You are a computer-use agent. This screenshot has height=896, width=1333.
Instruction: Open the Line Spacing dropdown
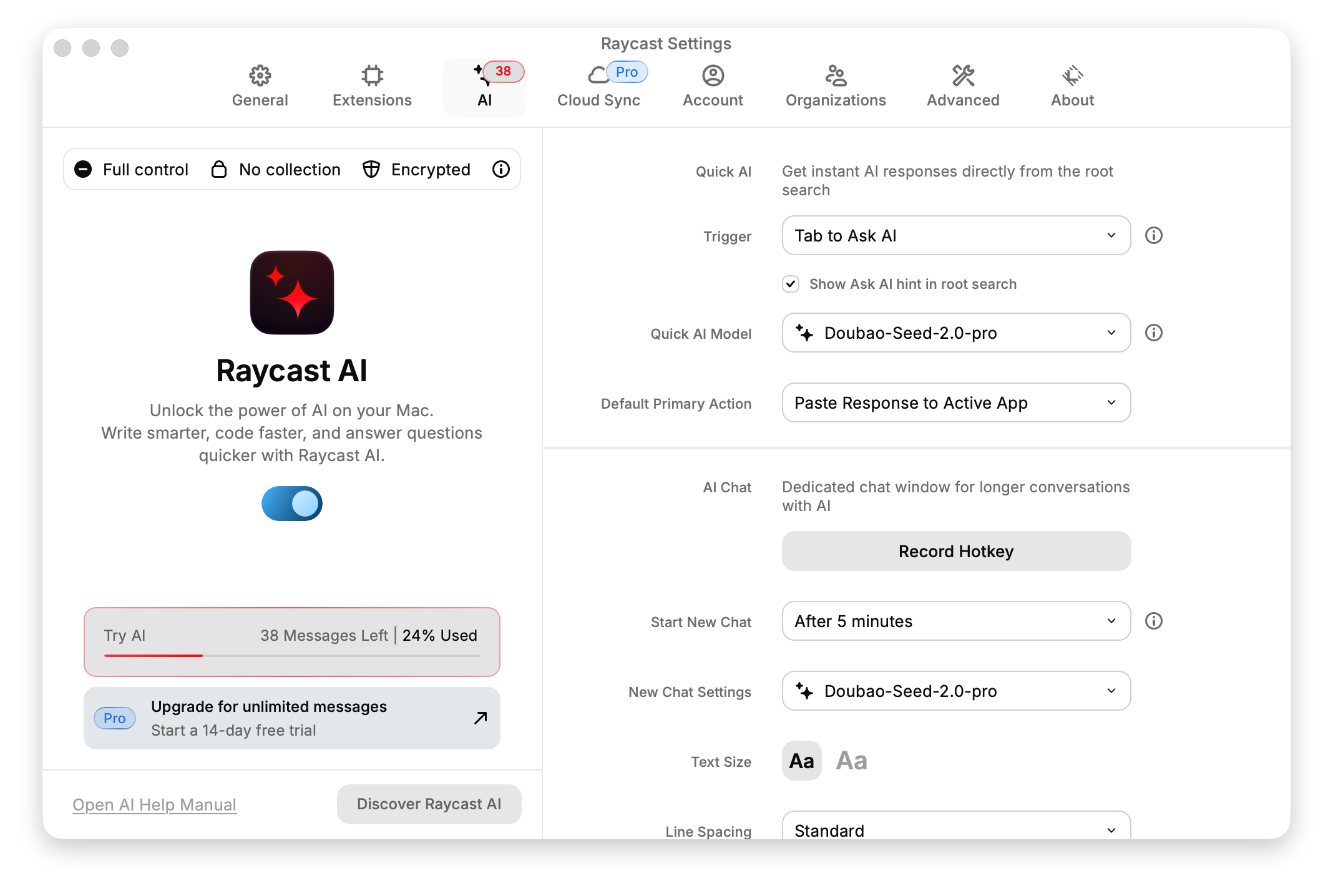click(956, 826)
